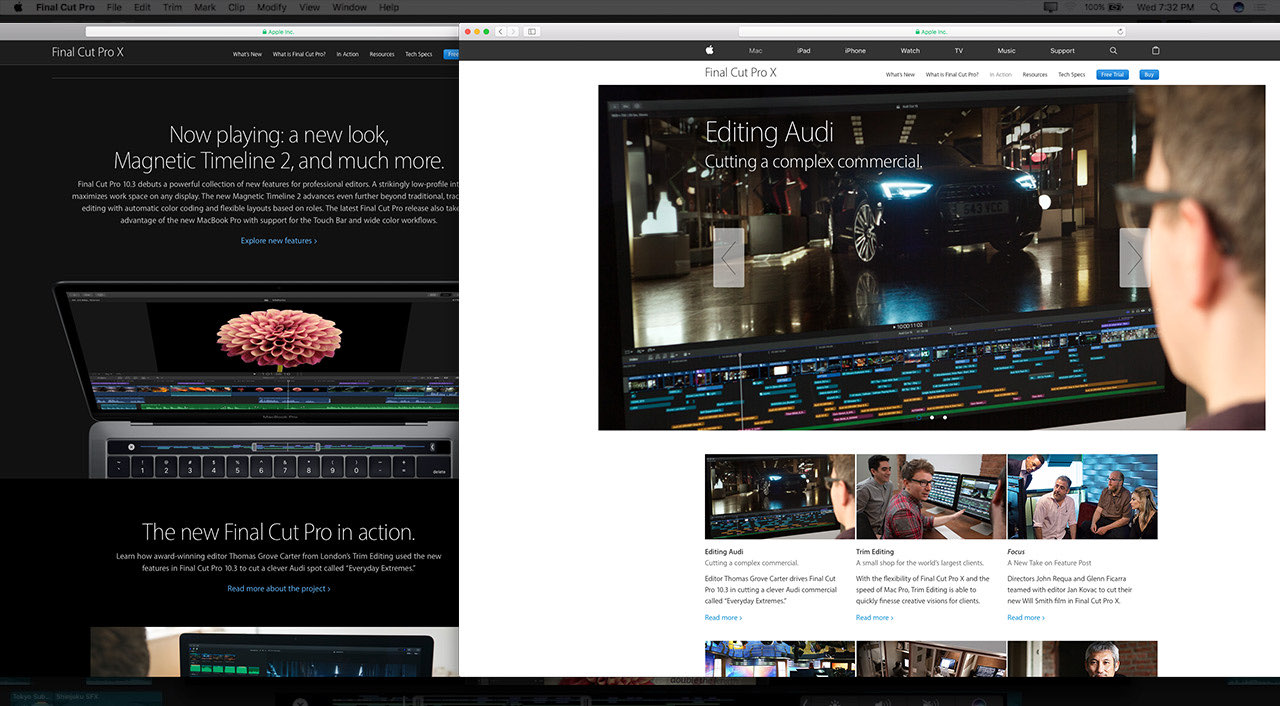Open the Window menu

[x=349, y=7]
